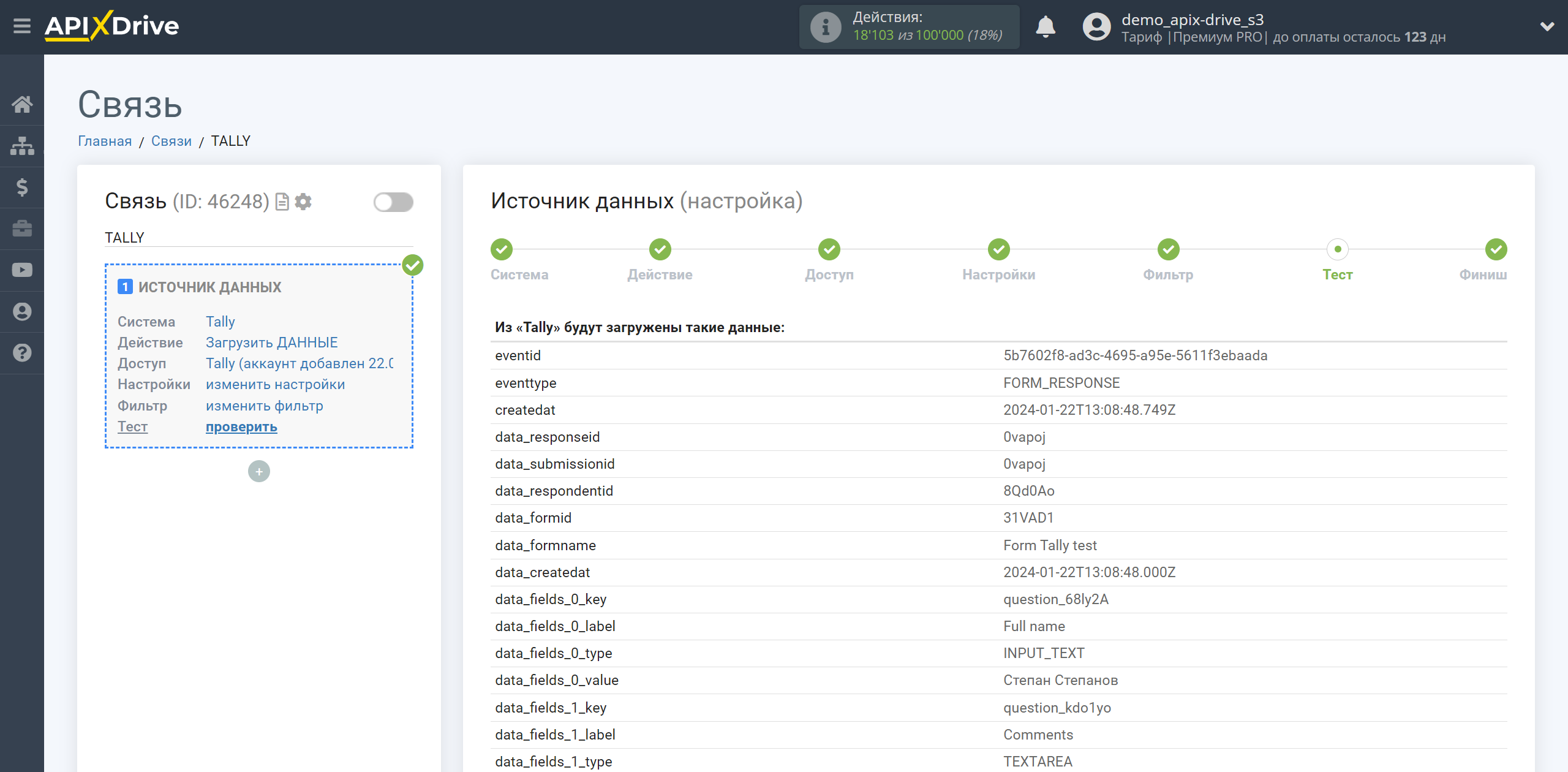
Task: Open billing dollar icon in sidebar
Action: point(22,187)
